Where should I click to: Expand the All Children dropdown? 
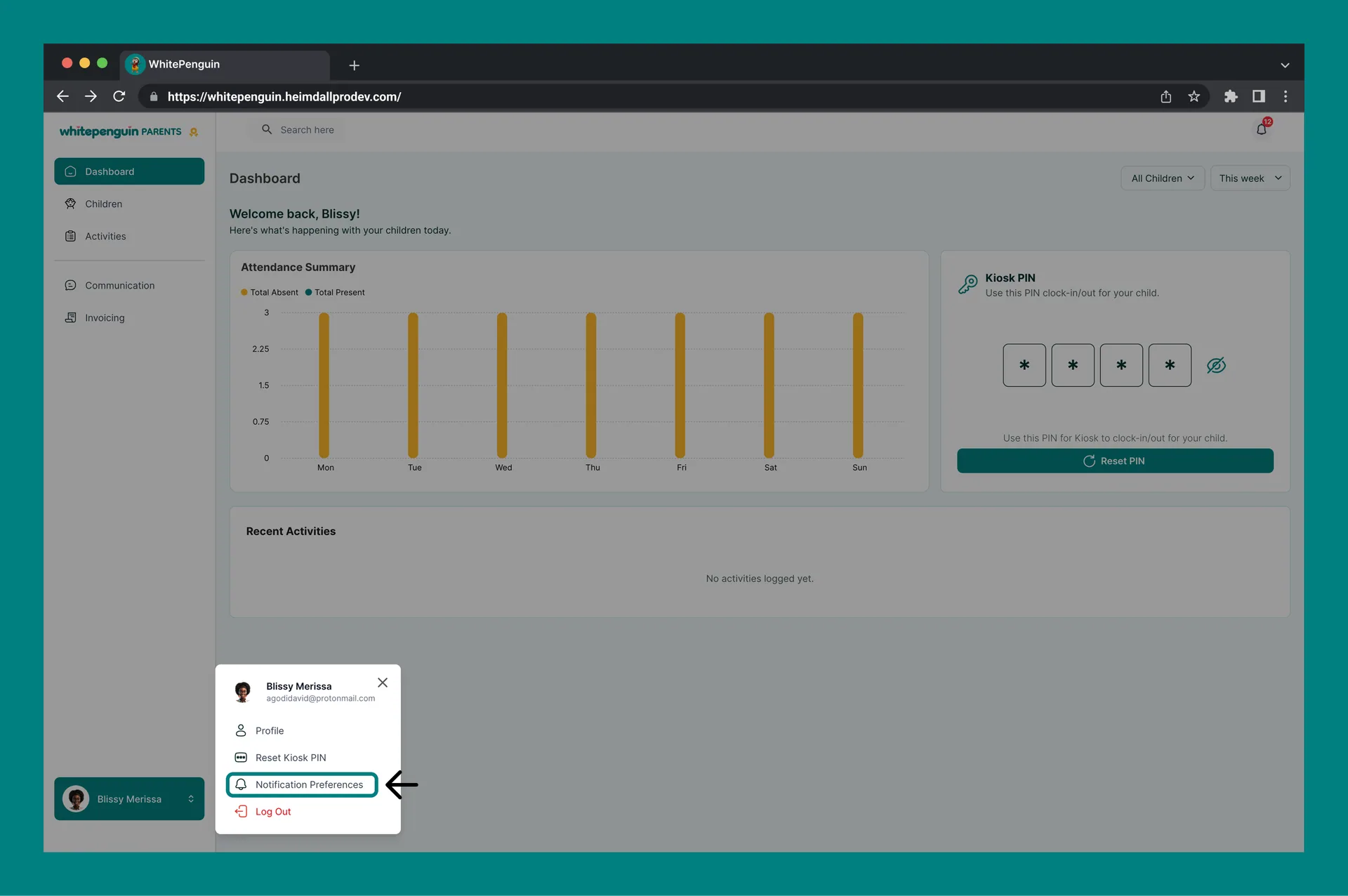tap(1163, 178)
